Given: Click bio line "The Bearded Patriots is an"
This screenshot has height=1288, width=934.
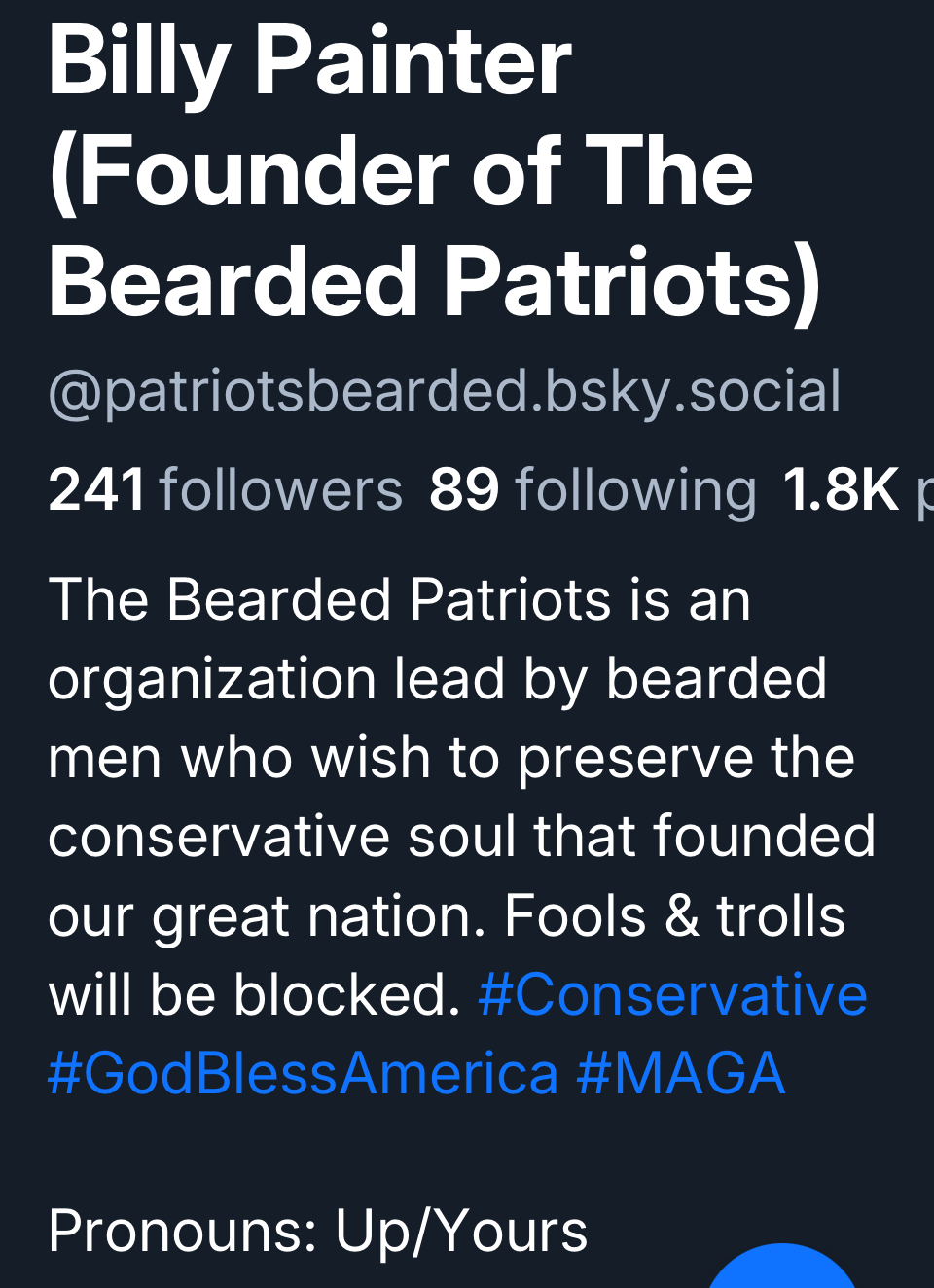Looking at the screenshot, I should click(x=399, y=599).
